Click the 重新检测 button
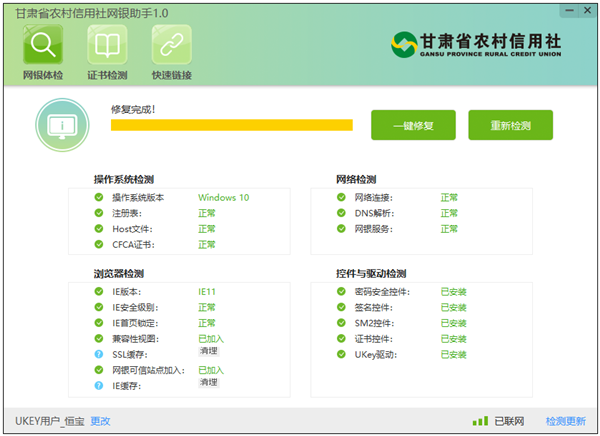 (510, 125)
